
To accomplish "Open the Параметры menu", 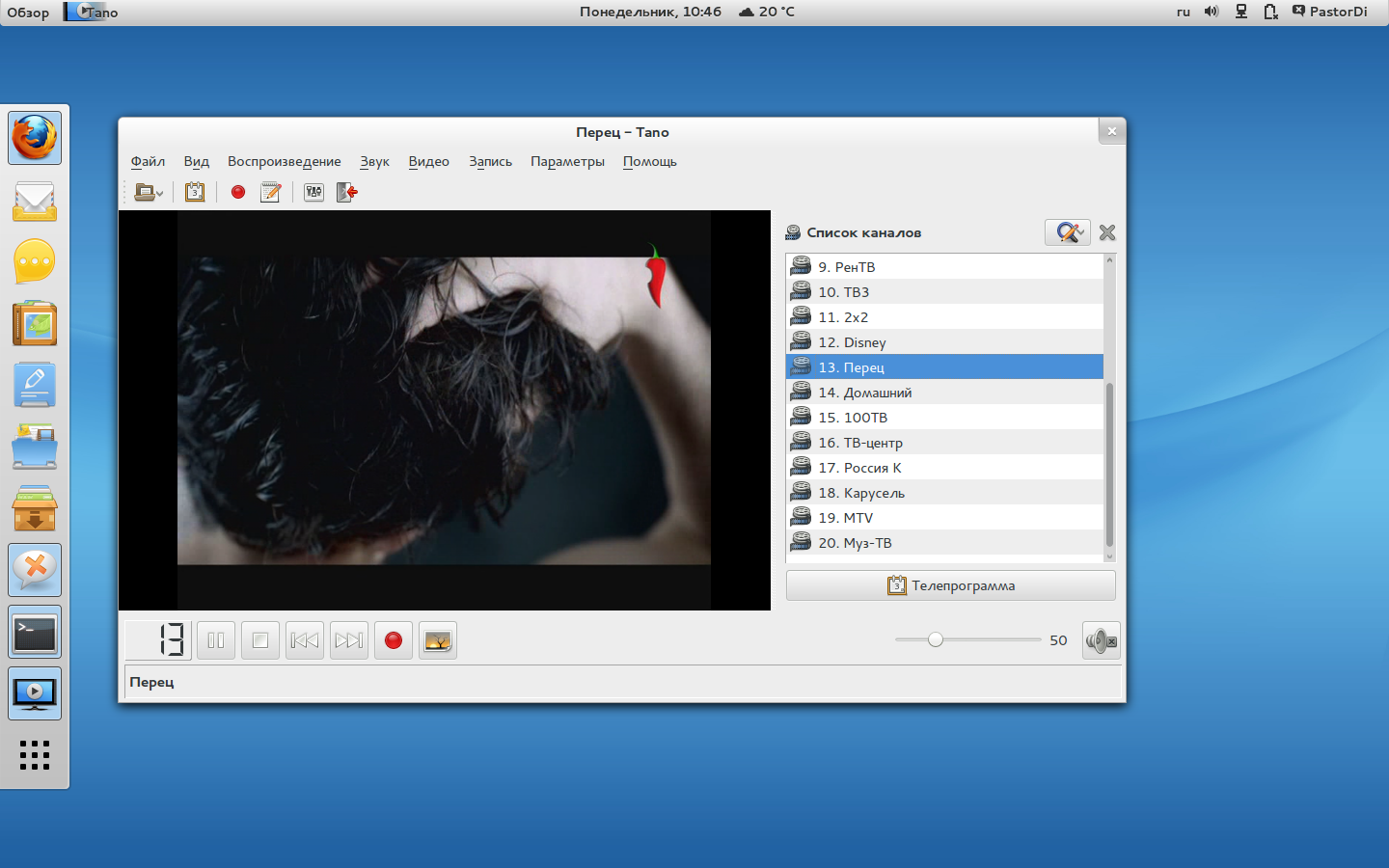I will pos(567,161).
